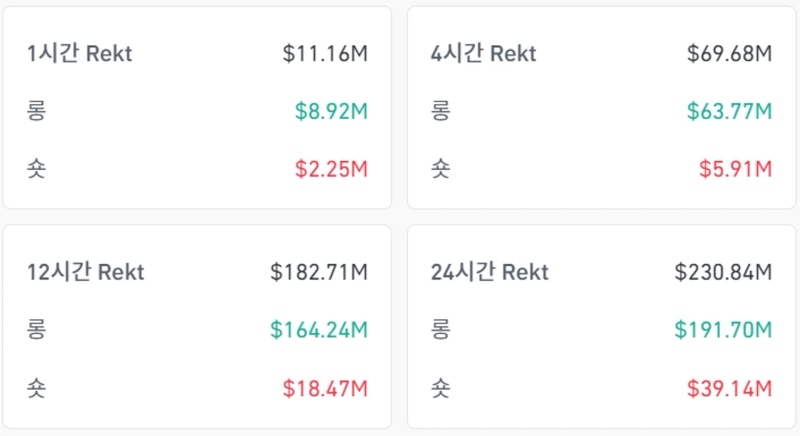Viewport: 800px width, 436px height.
Task: Click the $230.84M 24-hour total
Action: (x=723, y=271)
